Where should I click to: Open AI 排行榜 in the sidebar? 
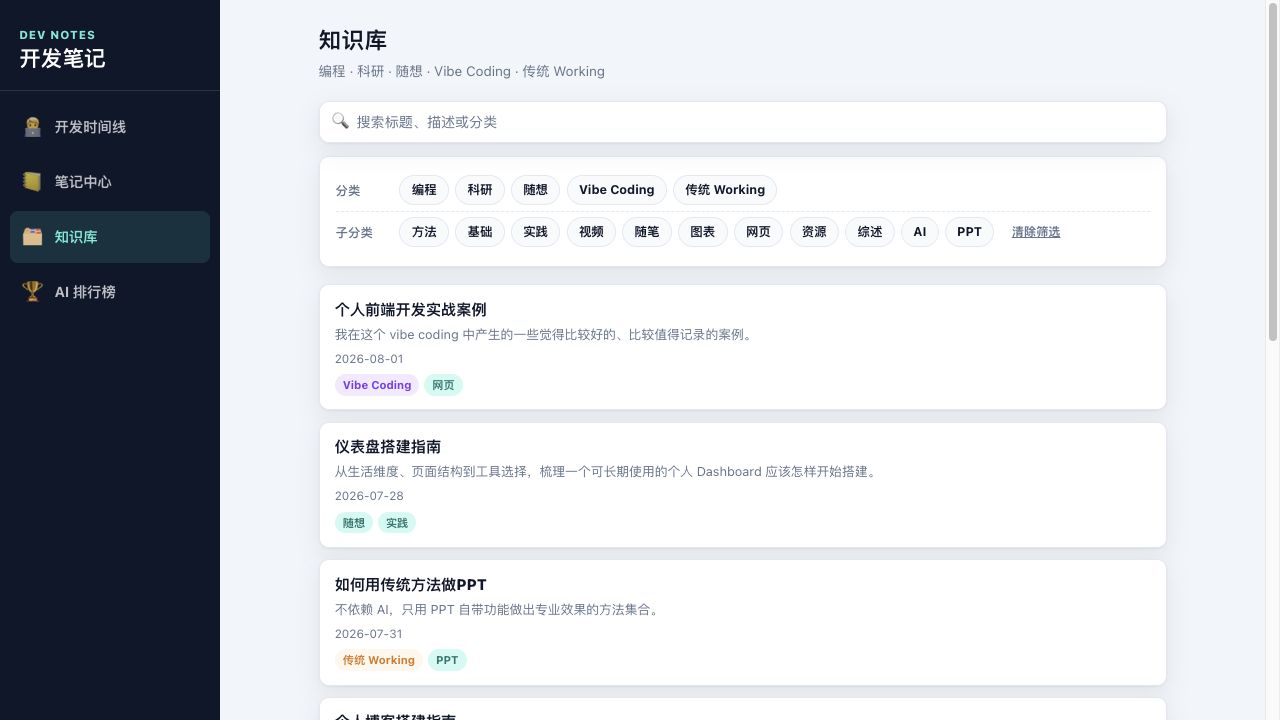point(110,292)
